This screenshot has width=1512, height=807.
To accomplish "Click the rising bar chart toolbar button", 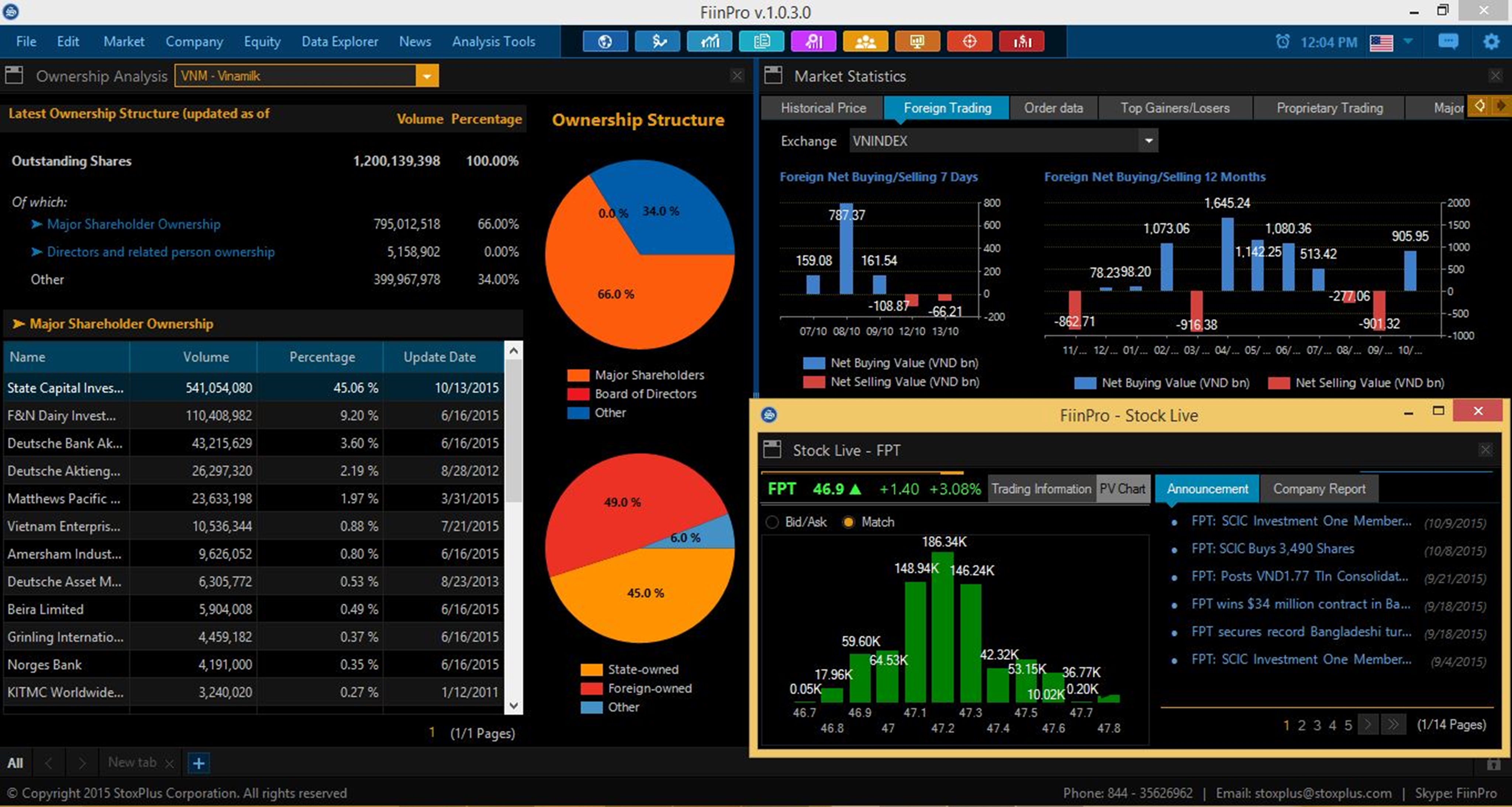I will click(x=710, y=42).
